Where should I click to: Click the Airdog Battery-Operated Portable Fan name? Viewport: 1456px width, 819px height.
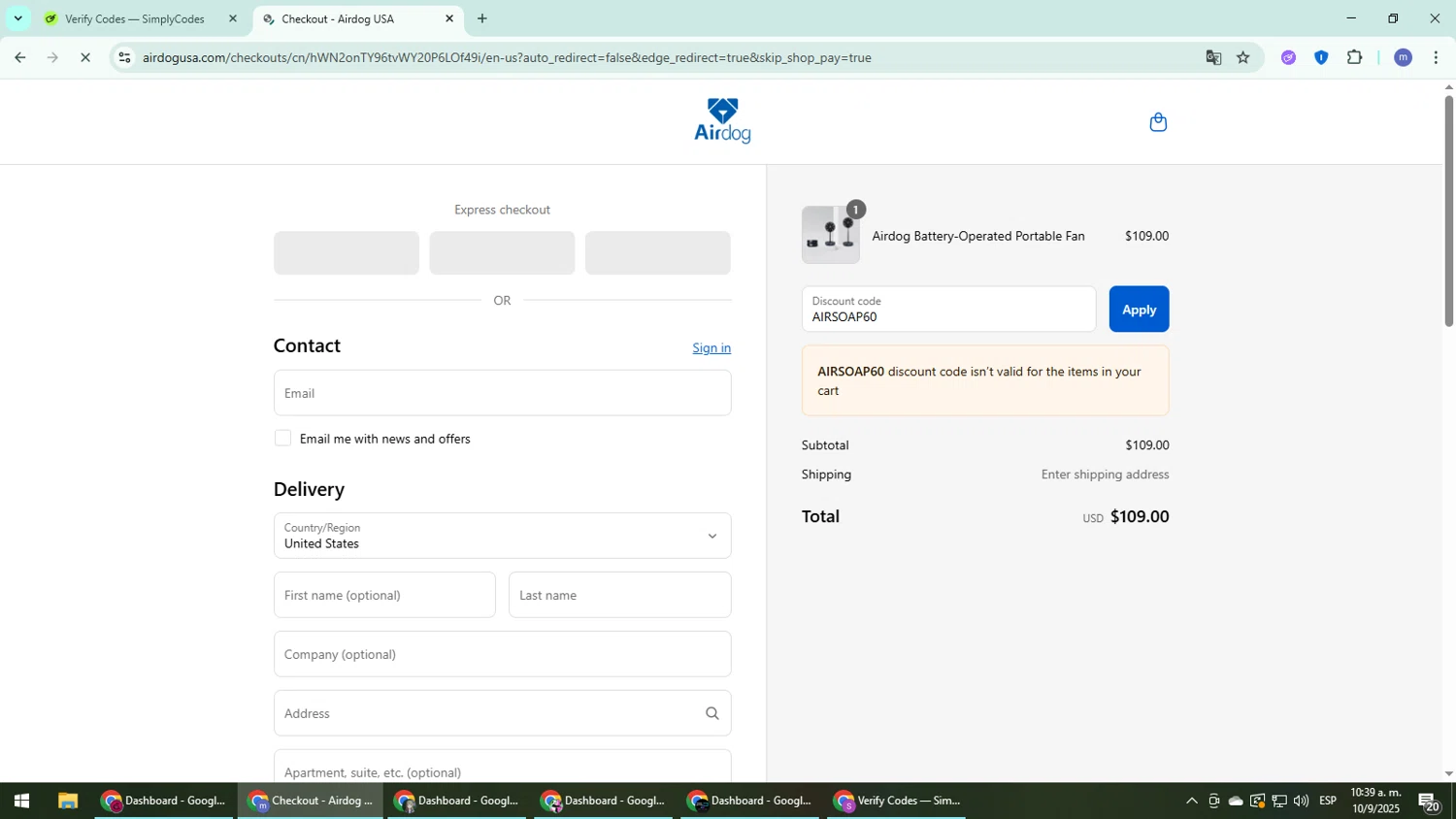point(978,236)
